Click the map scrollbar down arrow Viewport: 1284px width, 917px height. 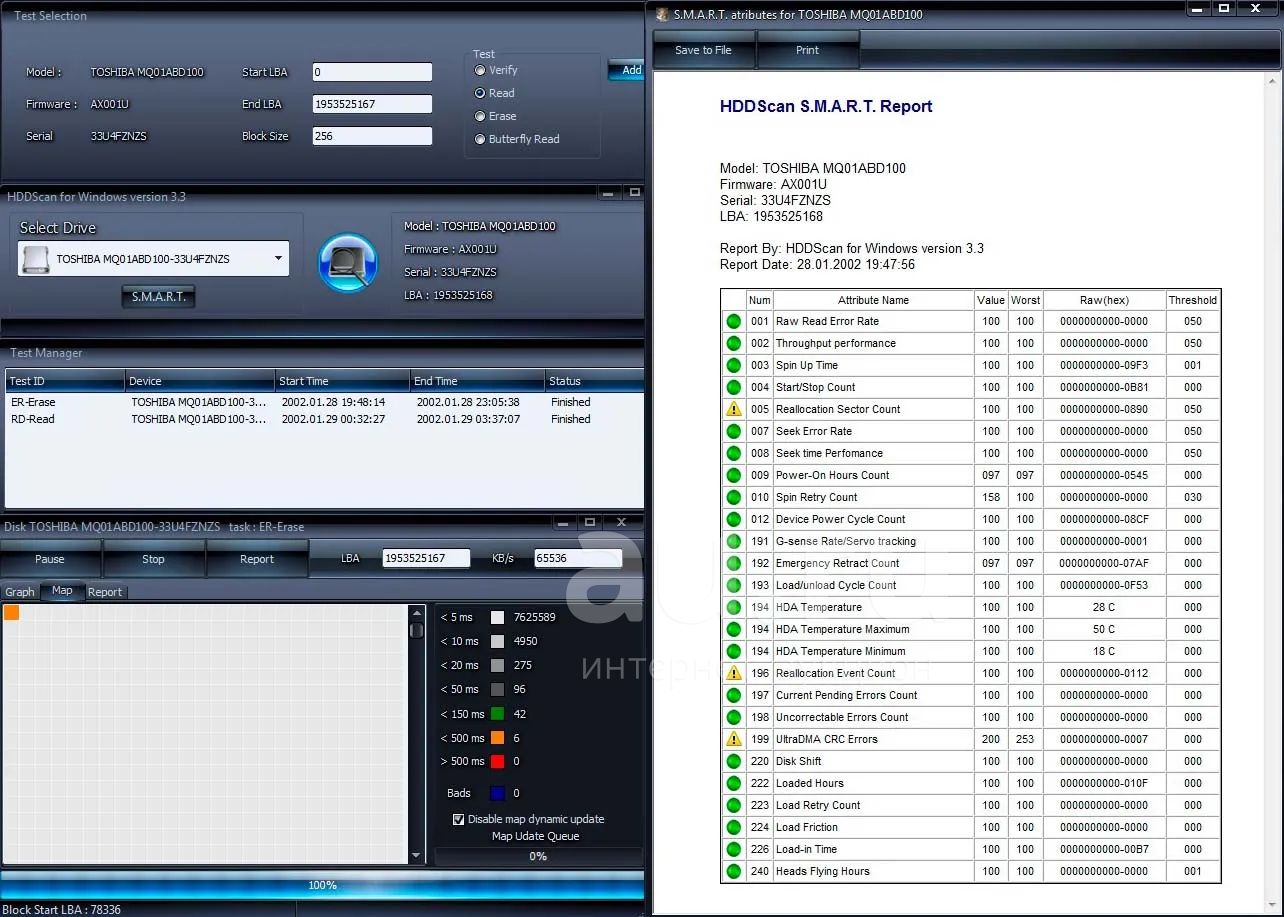(417, 857)
